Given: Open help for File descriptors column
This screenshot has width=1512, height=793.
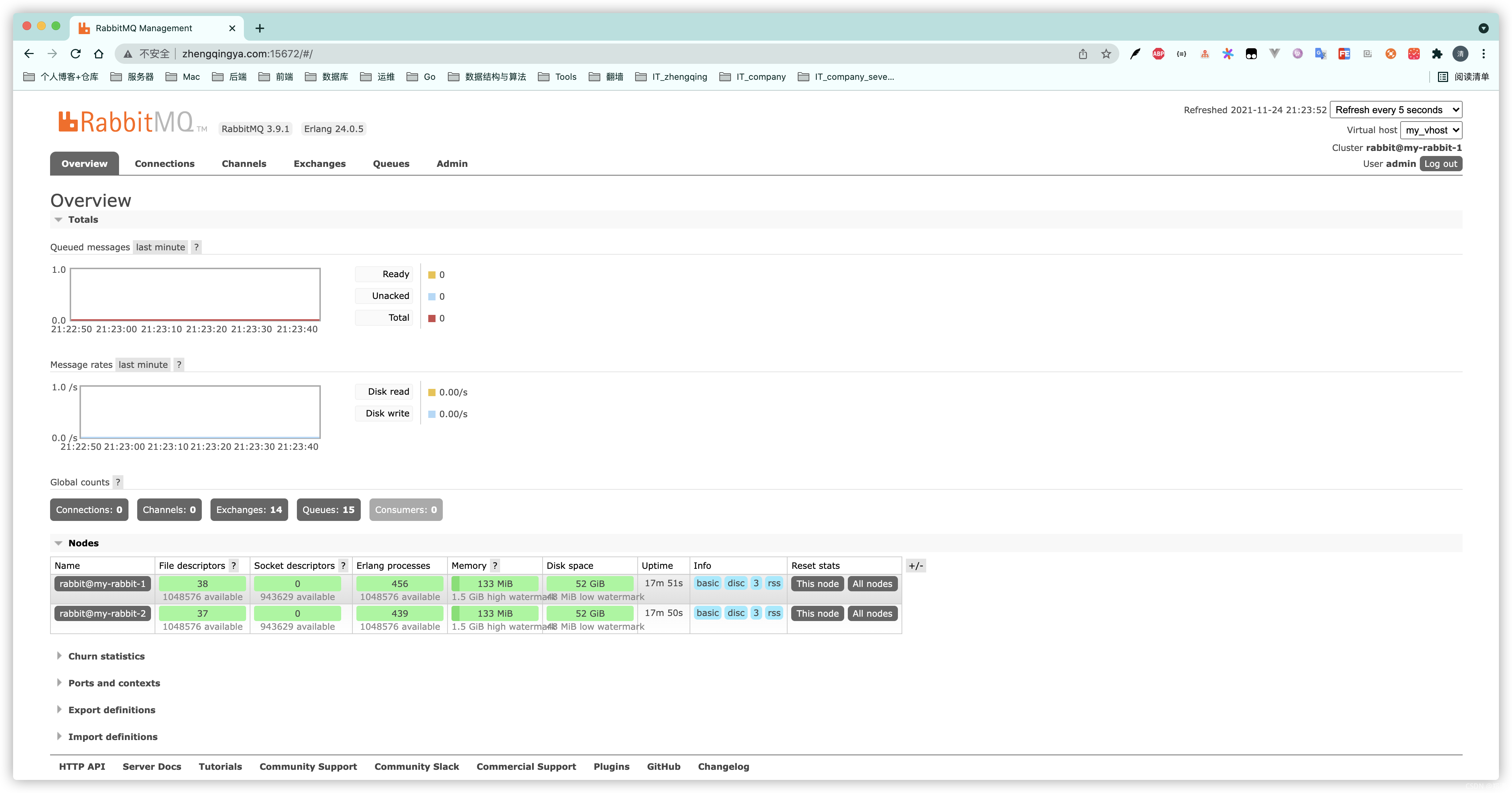Looking at the screenshot, I should 234,566.
